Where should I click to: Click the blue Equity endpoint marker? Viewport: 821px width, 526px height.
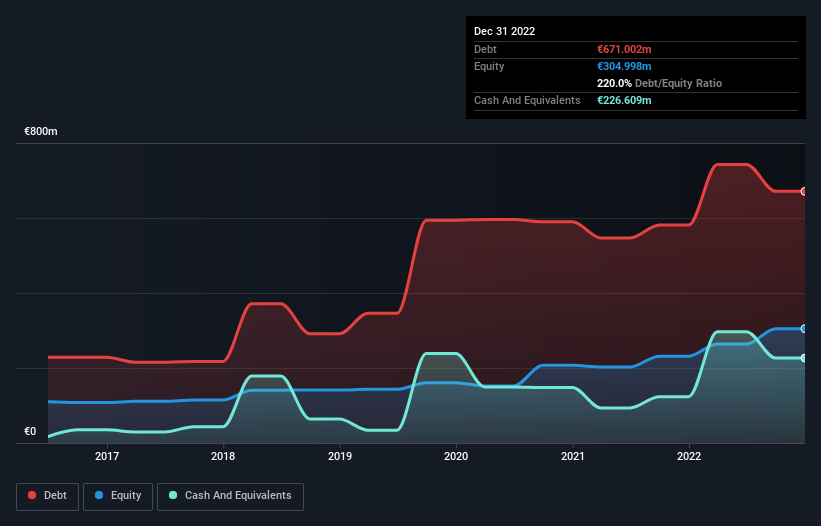click(804, 329)
